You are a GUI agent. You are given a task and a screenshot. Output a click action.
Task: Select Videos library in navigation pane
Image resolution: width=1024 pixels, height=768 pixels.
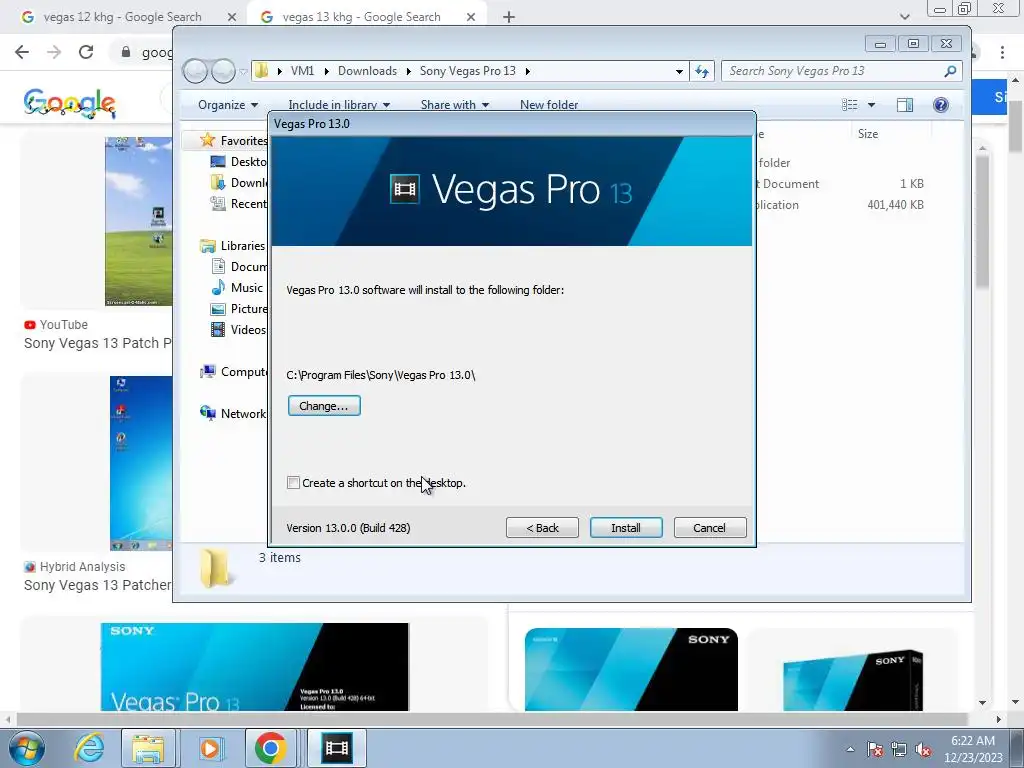[x=238, y=330]
